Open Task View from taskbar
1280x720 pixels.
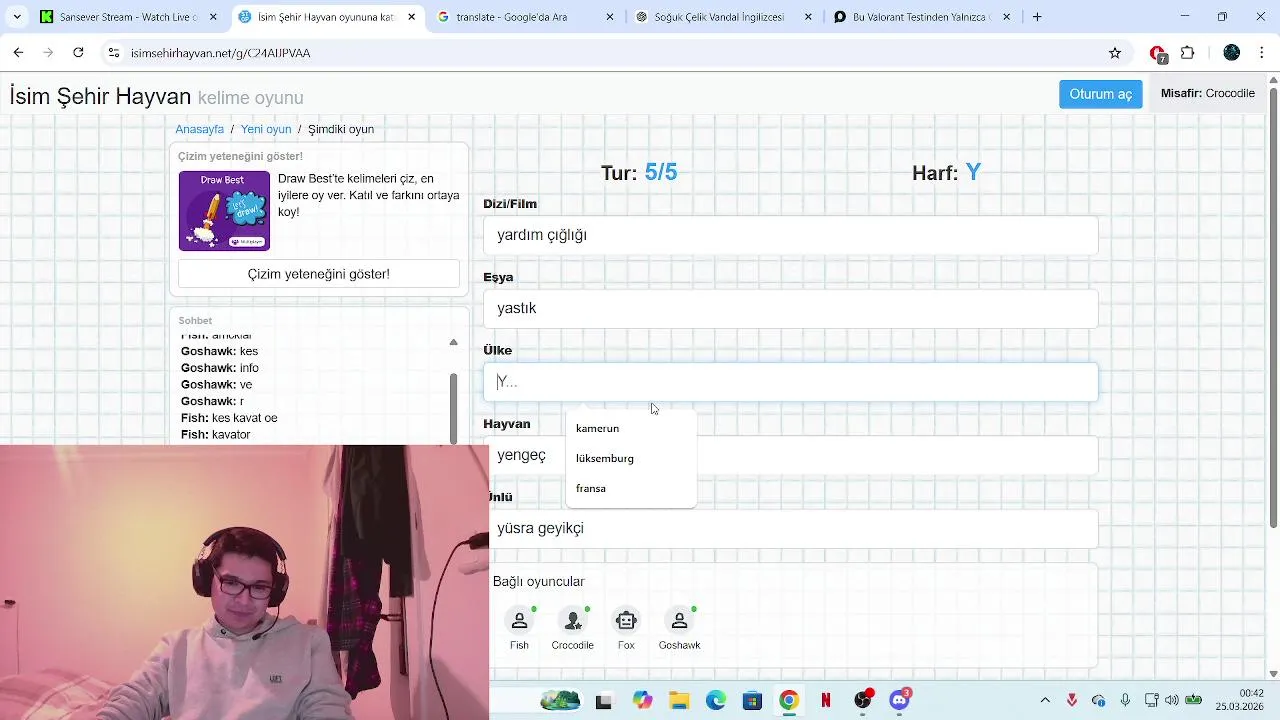pyautogui.click(x=603, y=702)
